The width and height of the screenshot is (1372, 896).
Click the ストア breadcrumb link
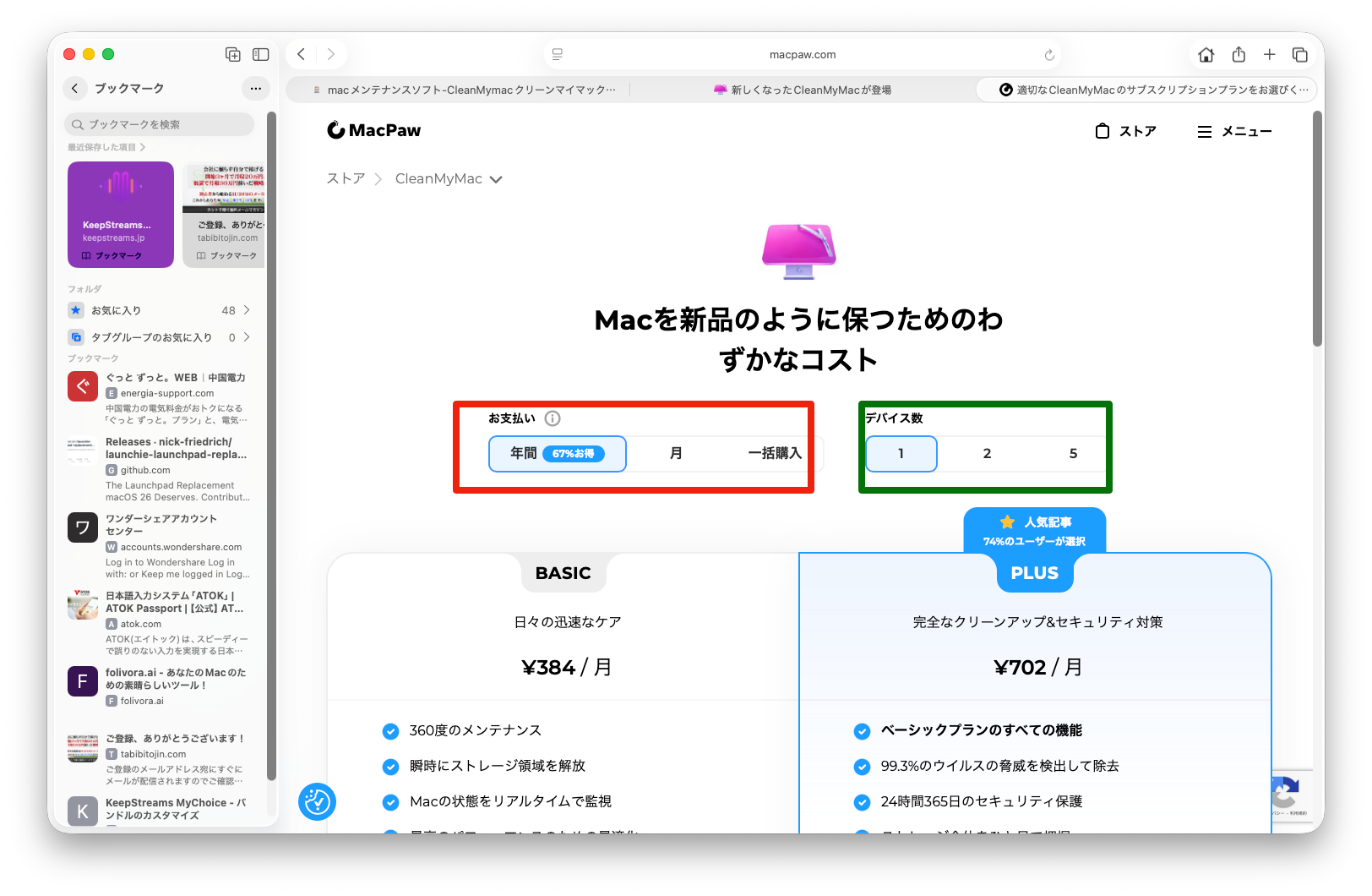pyautogui.click(x=346, y=179)
